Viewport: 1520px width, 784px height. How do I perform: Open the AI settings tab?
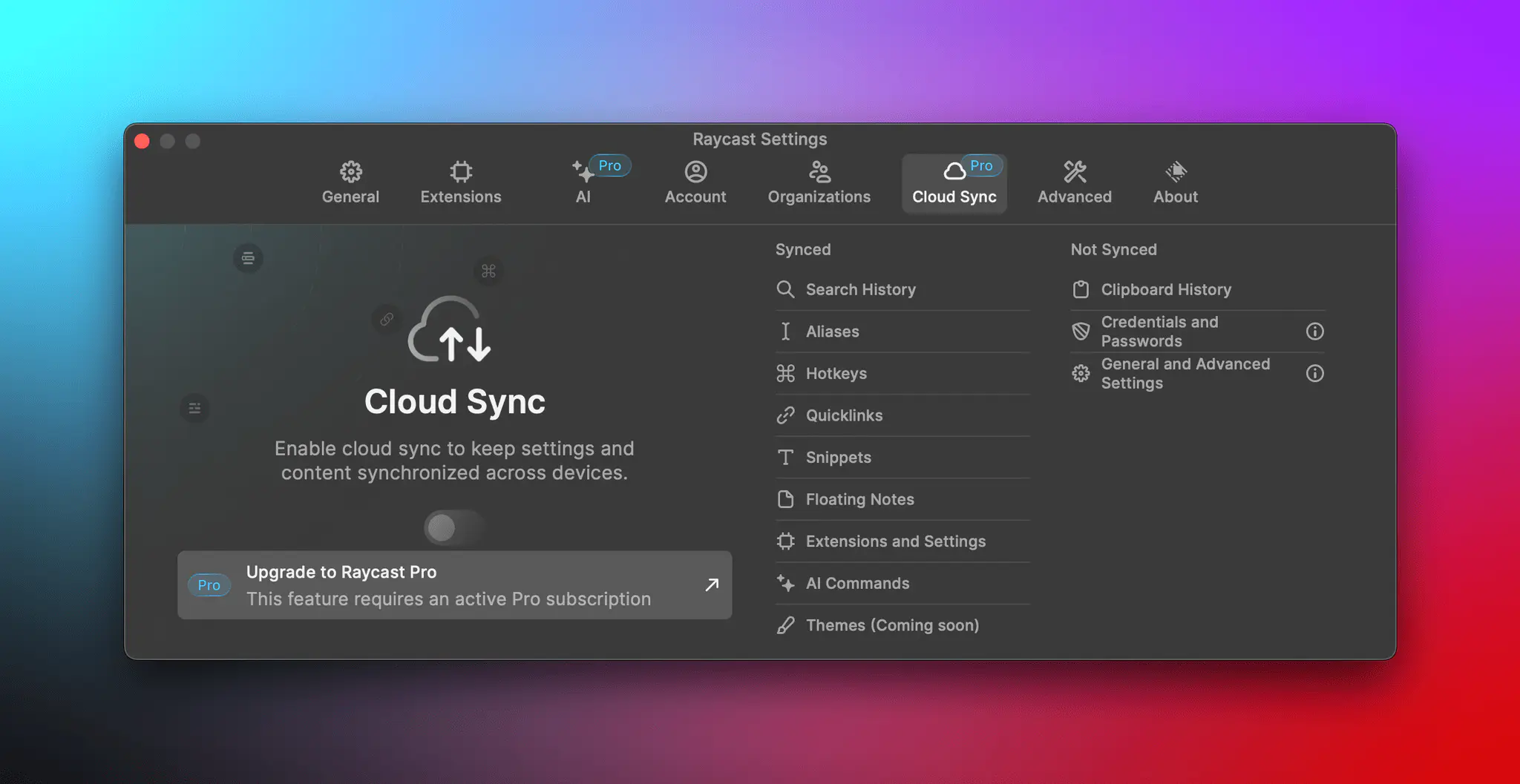point(583,182)
